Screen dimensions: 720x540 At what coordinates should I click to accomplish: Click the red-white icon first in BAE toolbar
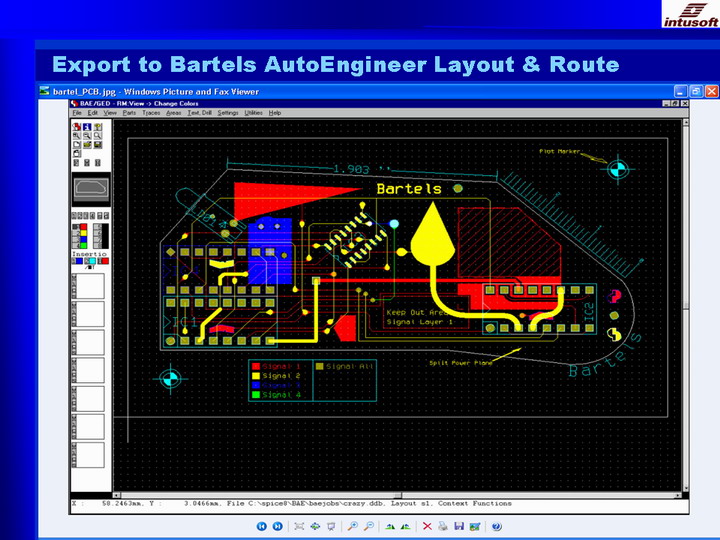coord(77,127)
